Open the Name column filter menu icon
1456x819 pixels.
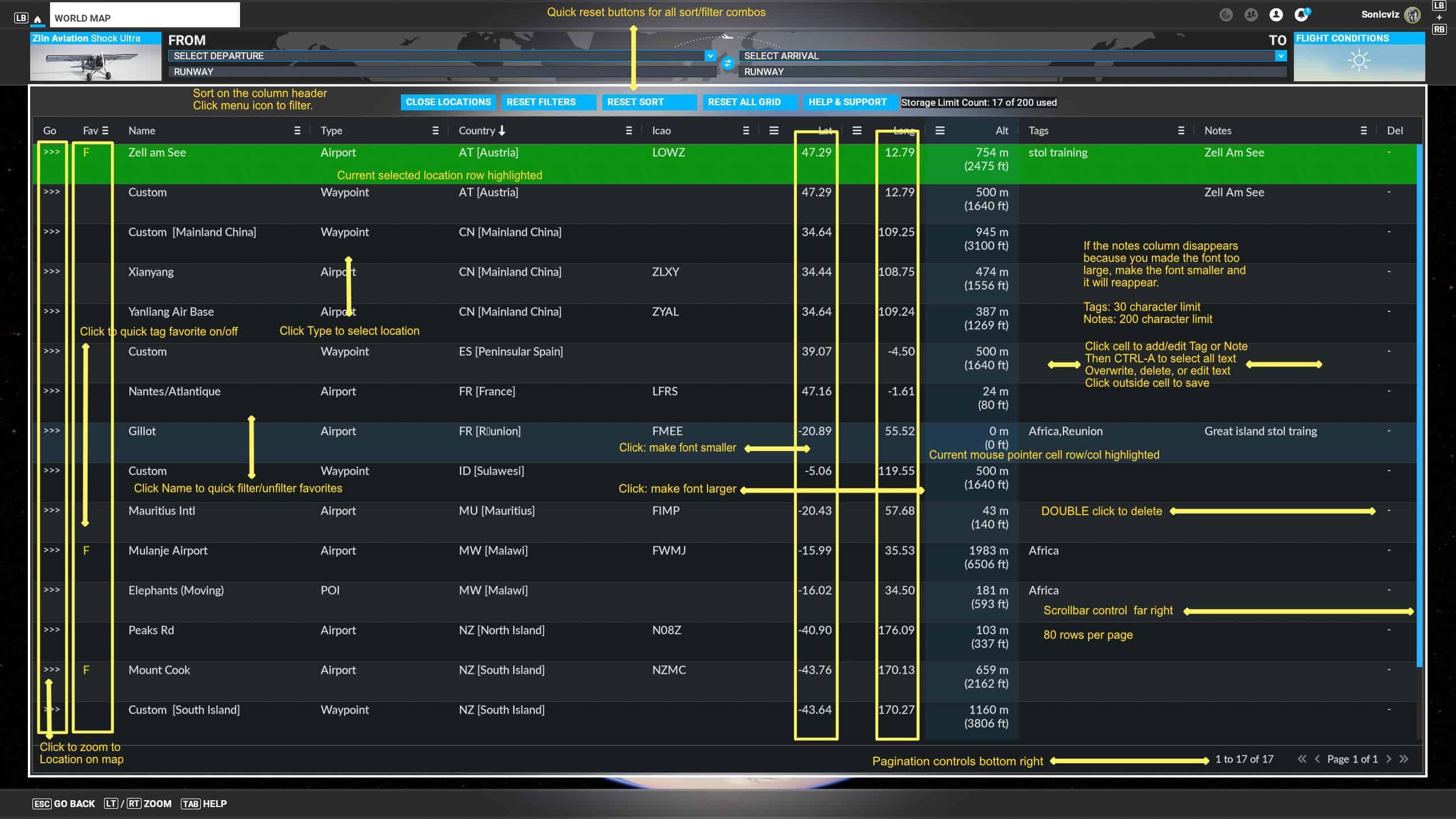tap(297, 131)
